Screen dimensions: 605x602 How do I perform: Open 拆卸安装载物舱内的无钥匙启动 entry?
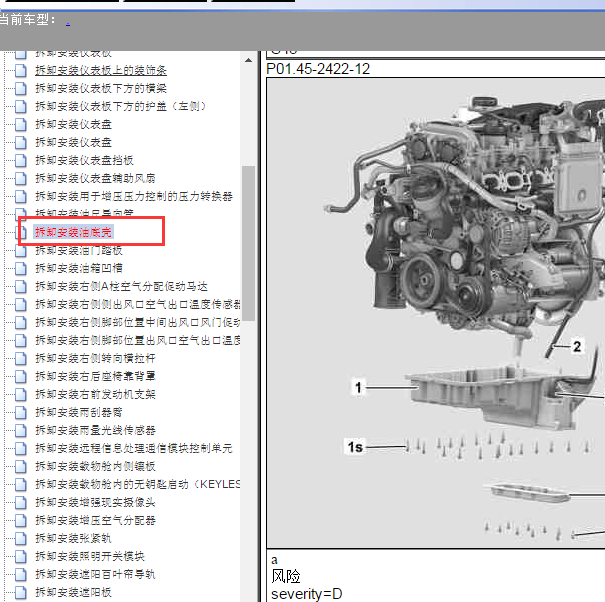tap(138, 484)
